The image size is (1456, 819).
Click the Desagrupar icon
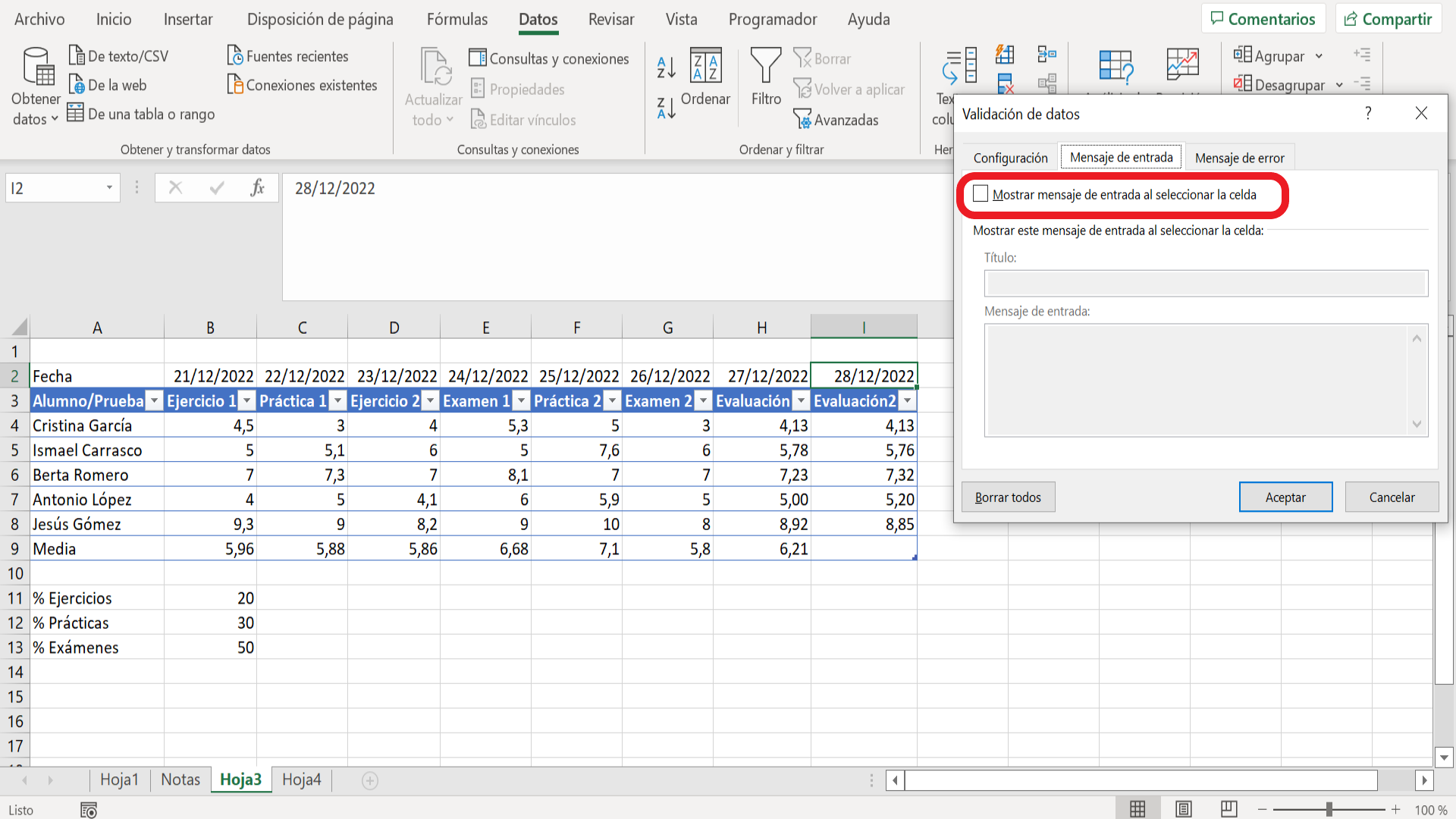[x=1242, y=83]
